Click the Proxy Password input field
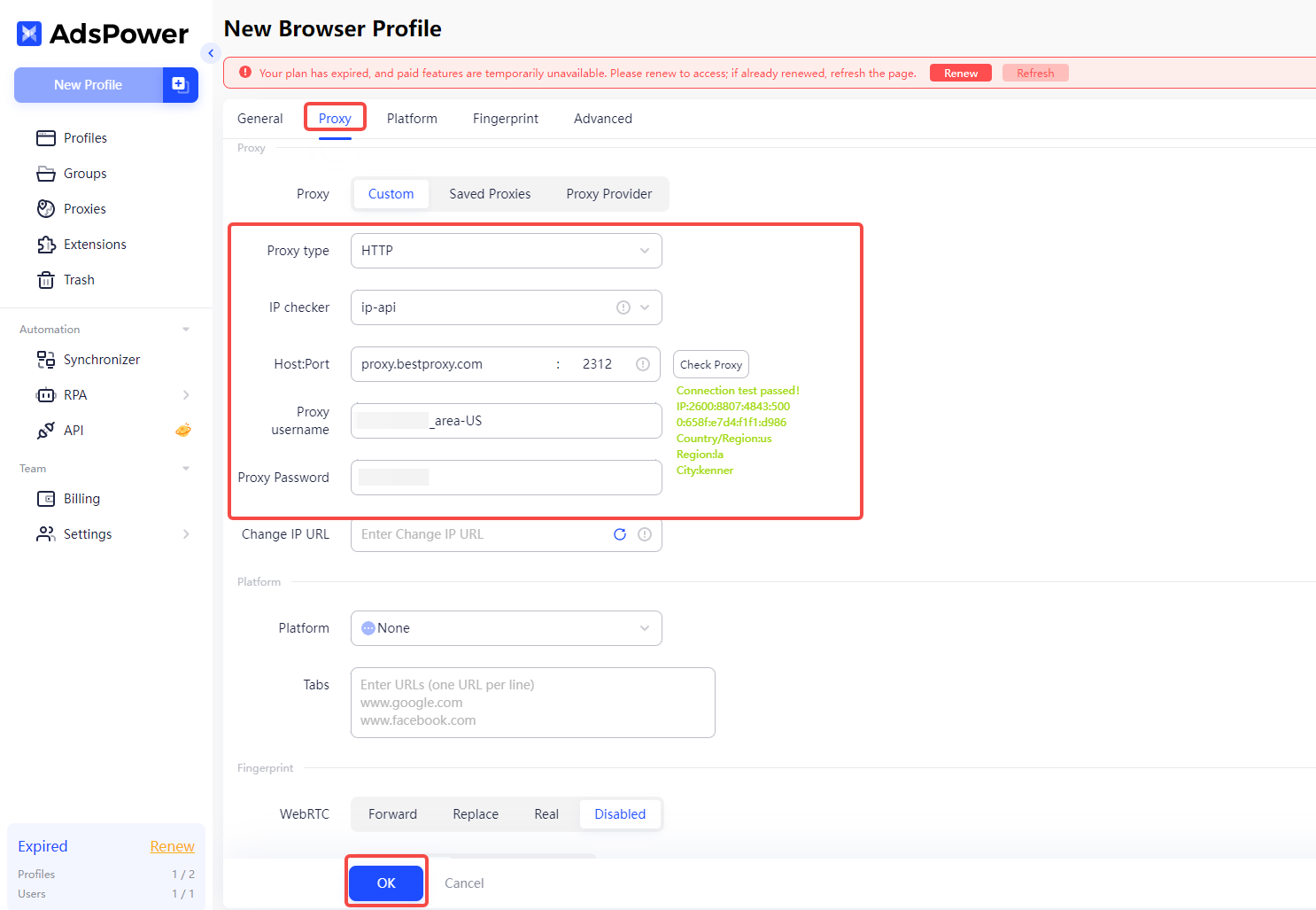1316x910 pixels. click(507, 478)
